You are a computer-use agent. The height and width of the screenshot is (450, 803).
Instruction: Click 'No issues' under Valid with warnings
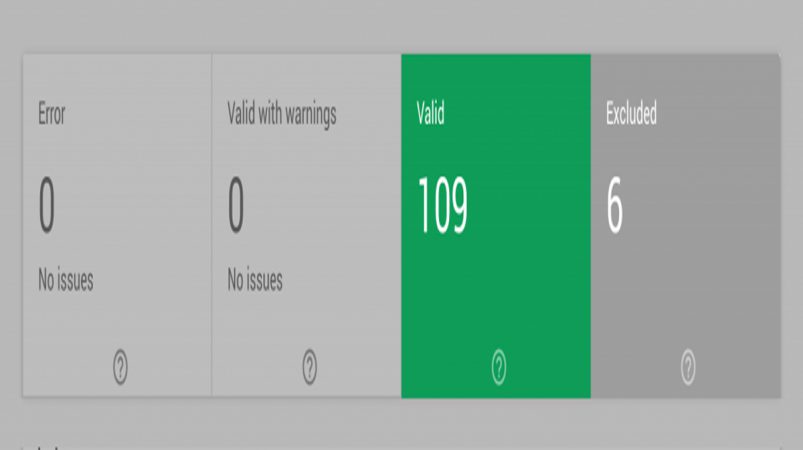255,280
